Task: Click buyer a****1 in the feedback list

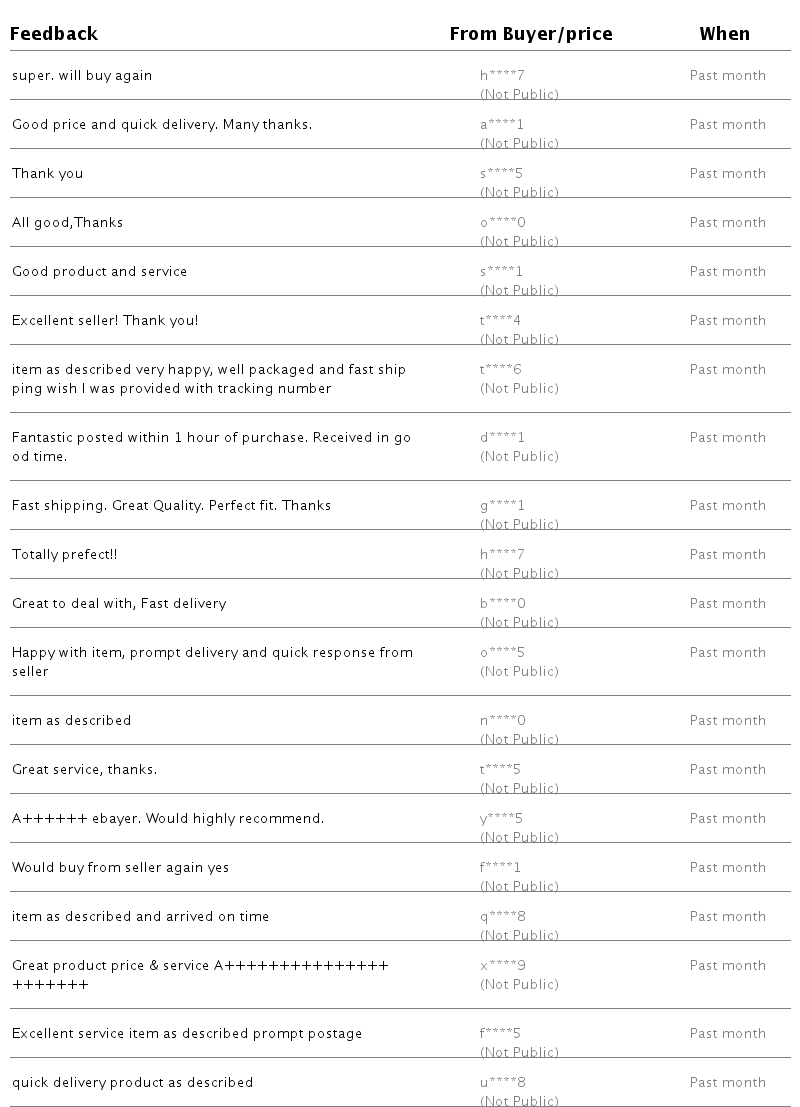Action: tap(502, 125)
